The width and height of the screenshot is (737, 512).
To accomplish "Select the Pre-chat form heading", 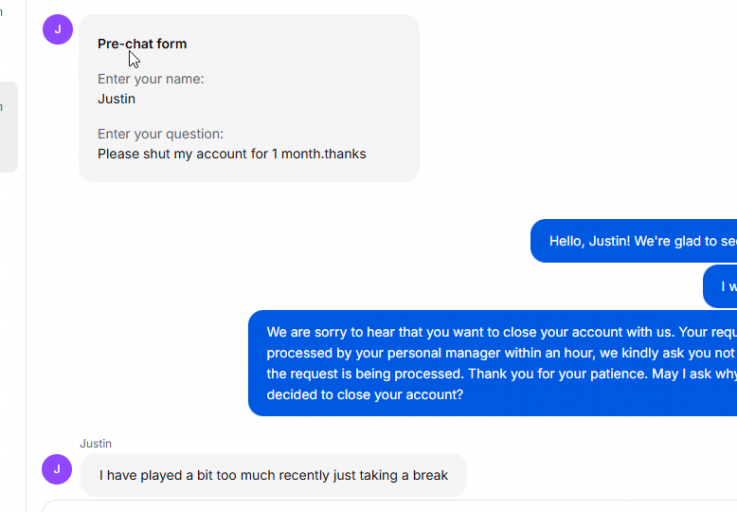I will [142, 44].
